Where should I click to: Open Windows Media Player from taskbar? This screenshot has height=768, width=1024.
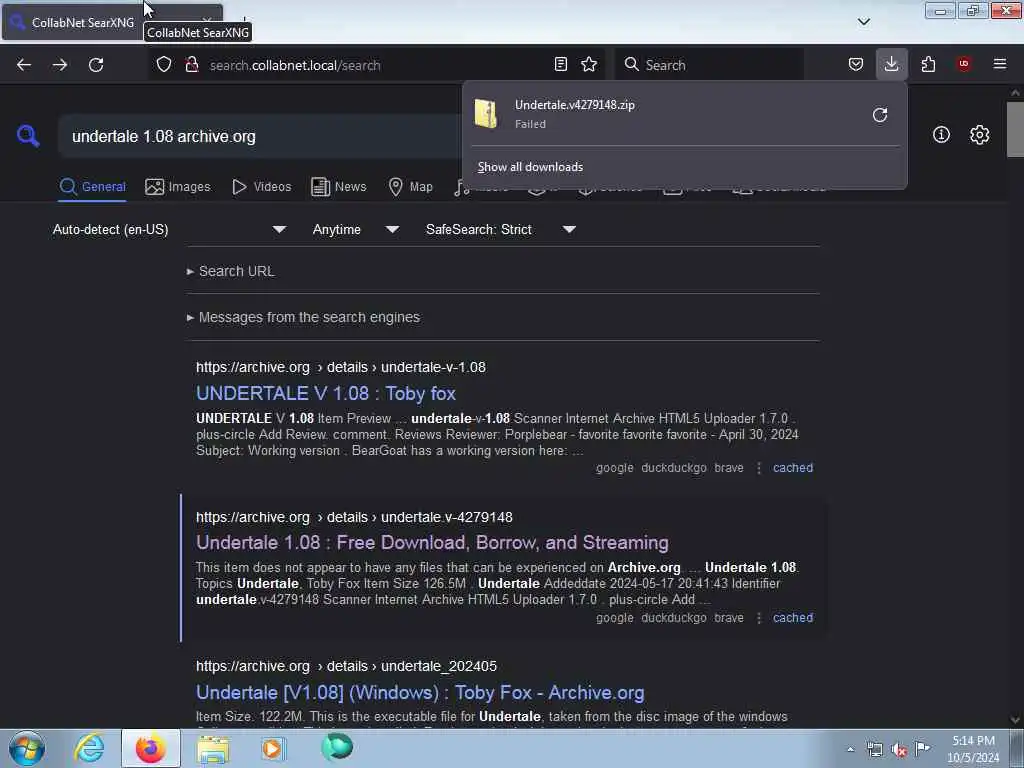click(x=273, y=748)
